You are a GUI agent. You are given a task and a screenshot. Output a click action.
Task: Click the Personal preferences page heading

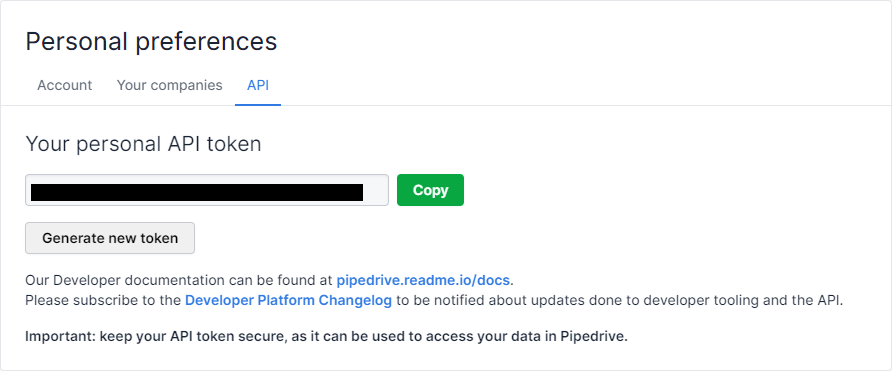click(x=151, y=42)
